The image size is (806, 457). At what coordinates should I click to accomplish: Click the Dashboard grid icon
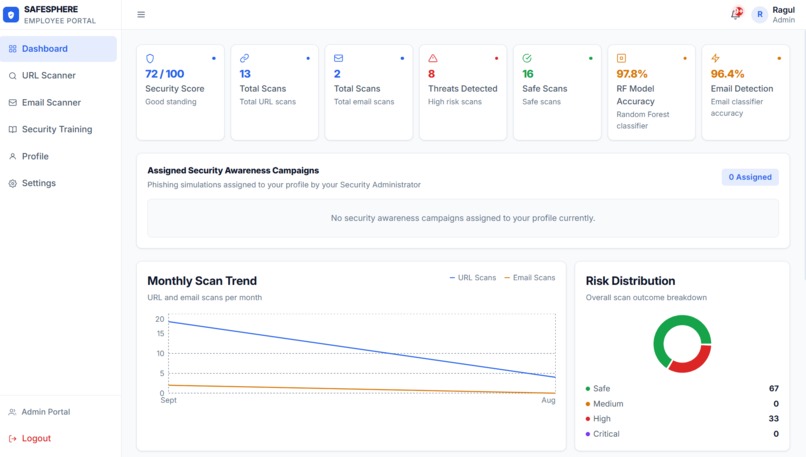coord(13,49)
